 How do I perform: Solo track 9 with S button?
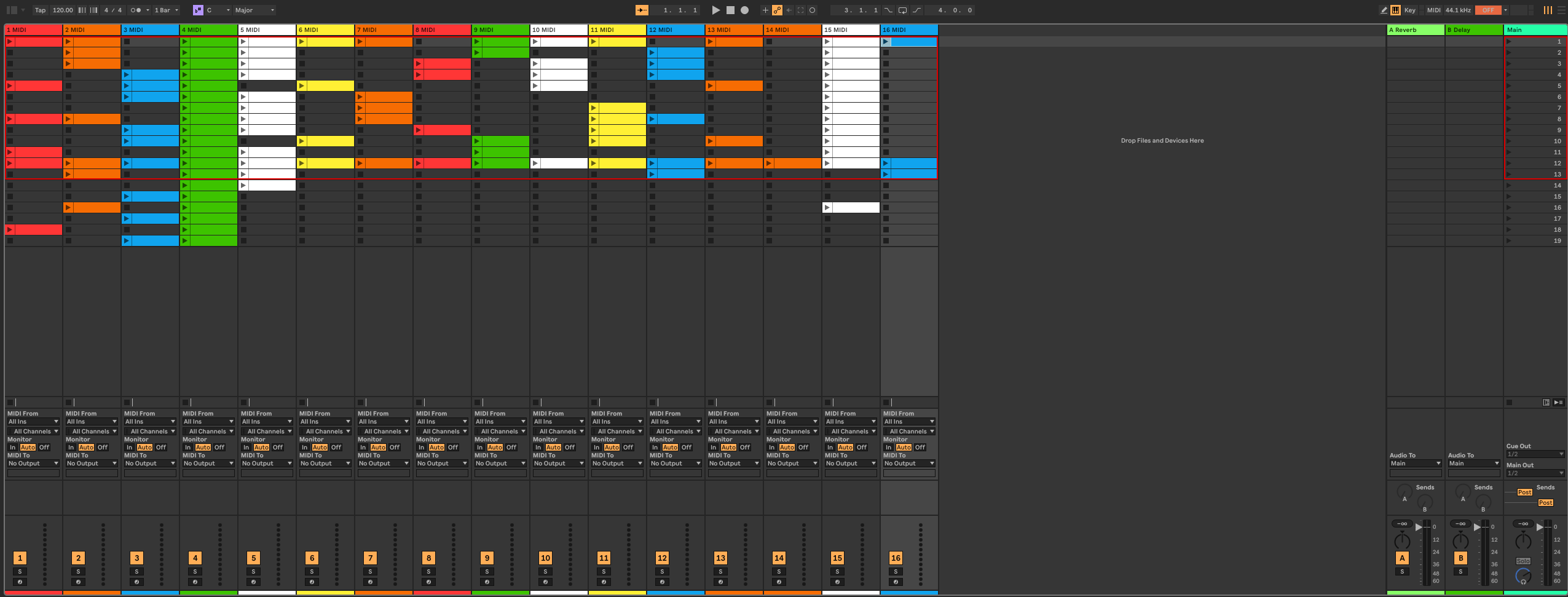pyautogui.click(x=487, y=572)
